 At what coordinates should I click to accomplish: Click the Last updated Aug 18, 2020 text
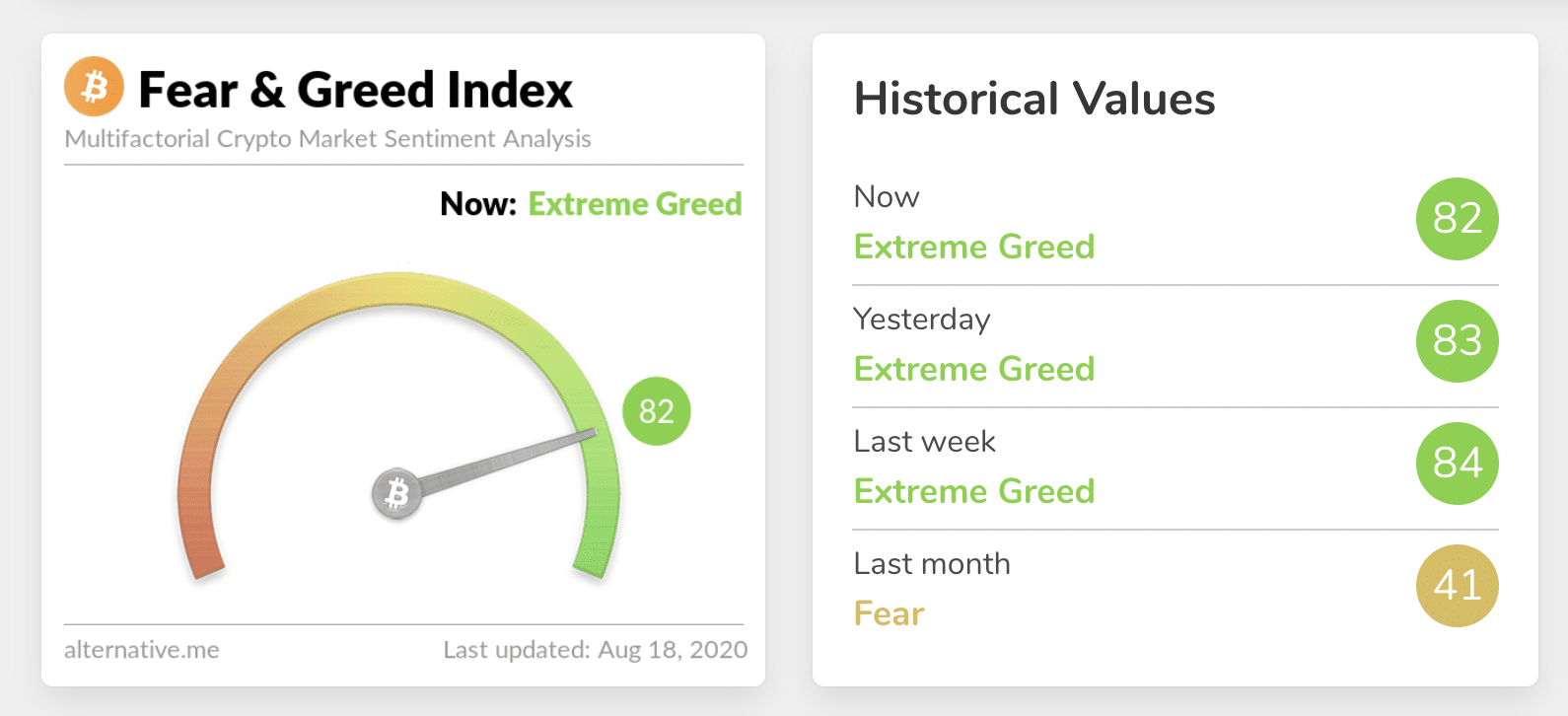tap(595, 650)
